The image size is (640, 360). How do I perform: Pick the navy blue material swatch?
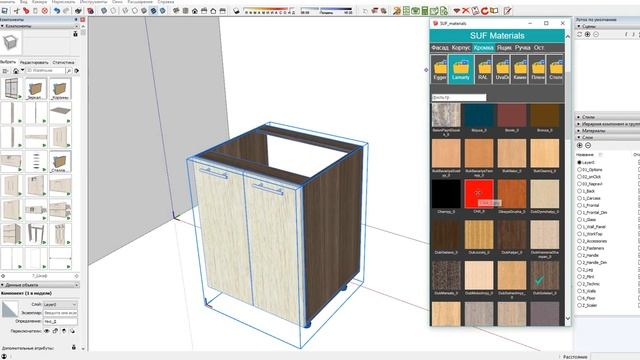pos(479,115)
